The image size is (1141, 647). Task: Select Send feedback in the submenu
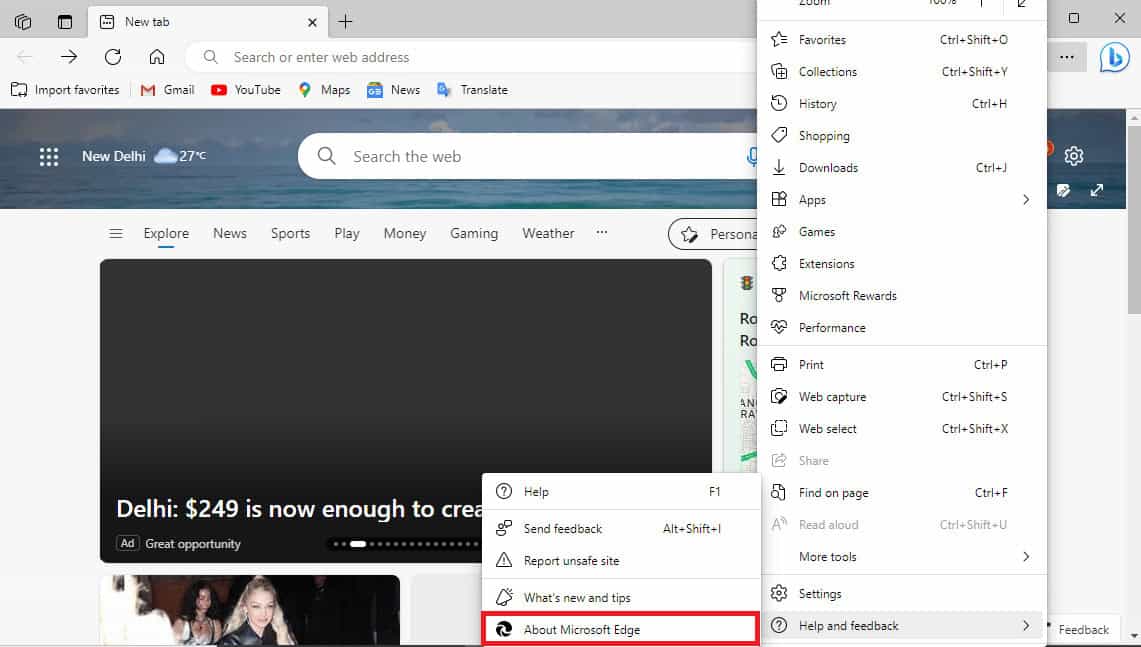621,528
